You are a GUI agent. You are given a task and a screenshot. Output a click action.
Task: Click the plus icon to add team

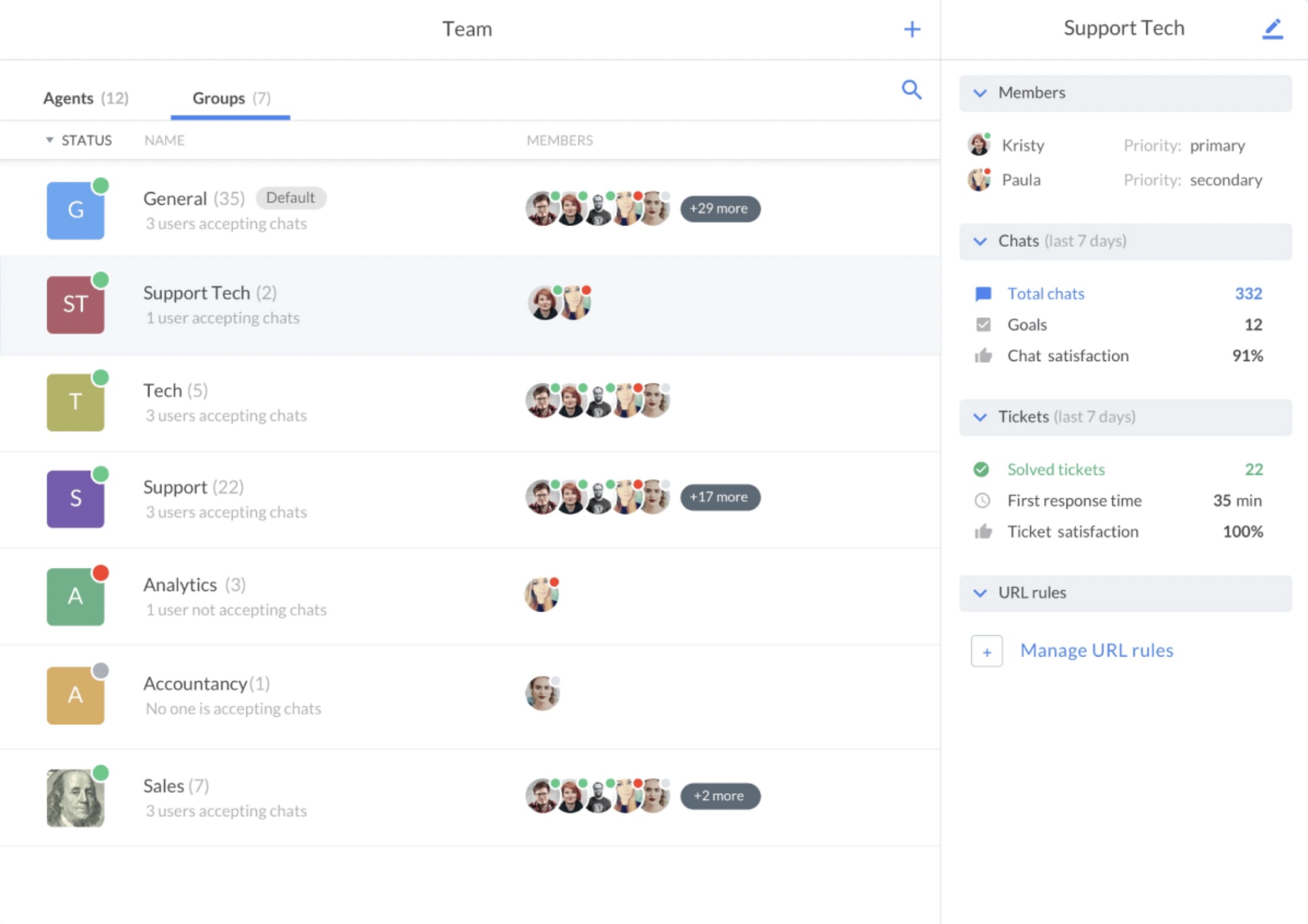click(x=912, y=29)
